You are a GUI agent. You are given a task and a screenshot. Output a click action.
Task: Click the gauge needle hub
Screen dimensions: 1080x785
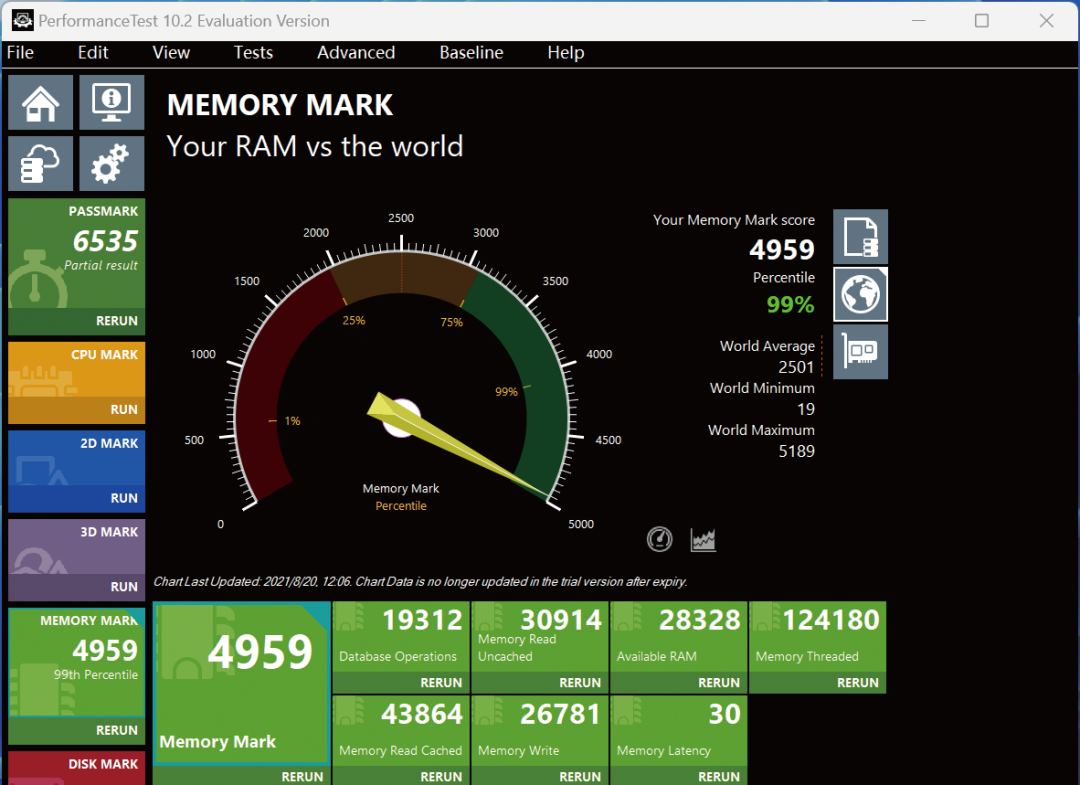click(402, 418)
